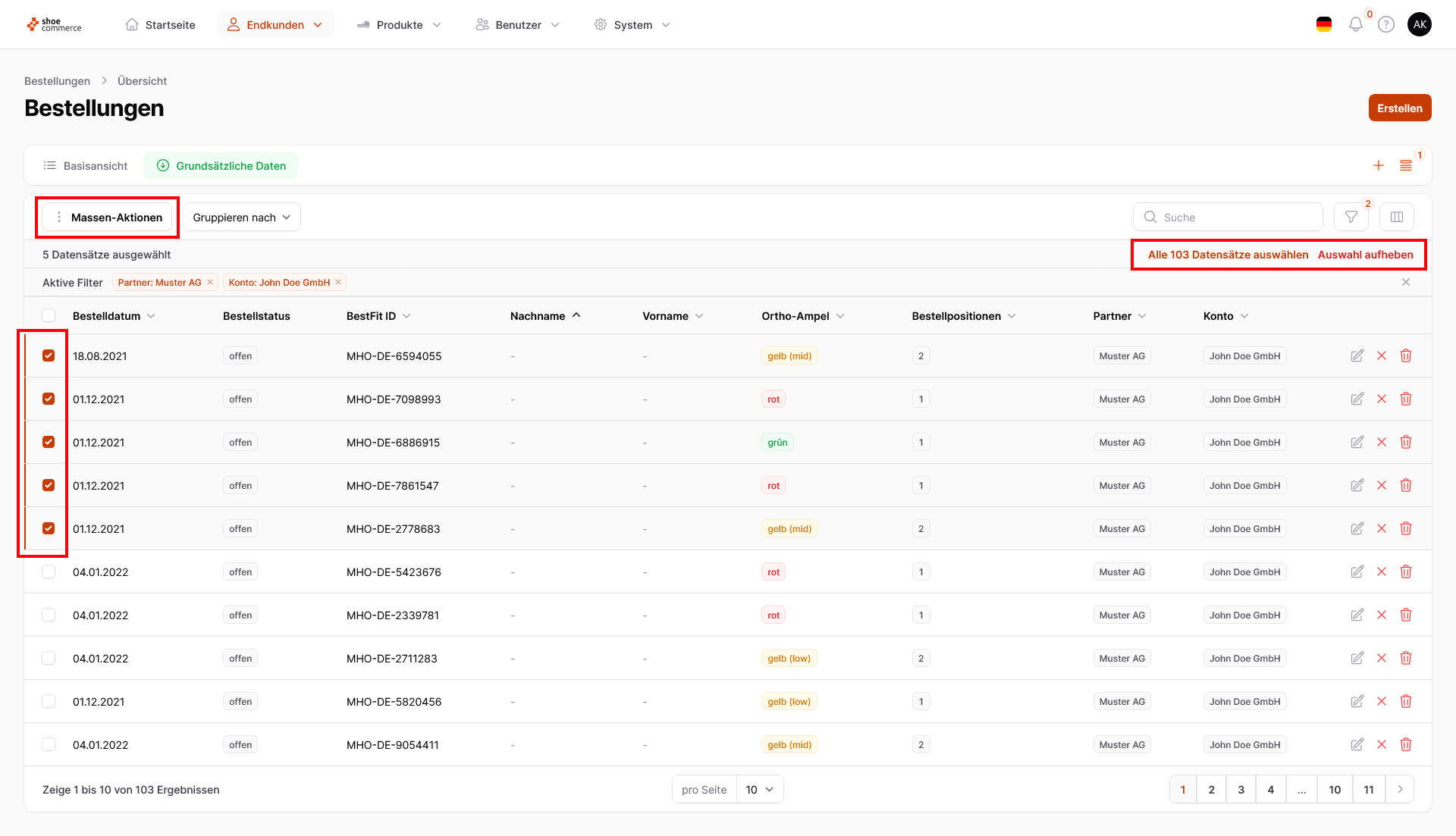This screenshot has height=836, width=1456.
Task: Switch language via German flag icon
Action: coord(1324,25)
